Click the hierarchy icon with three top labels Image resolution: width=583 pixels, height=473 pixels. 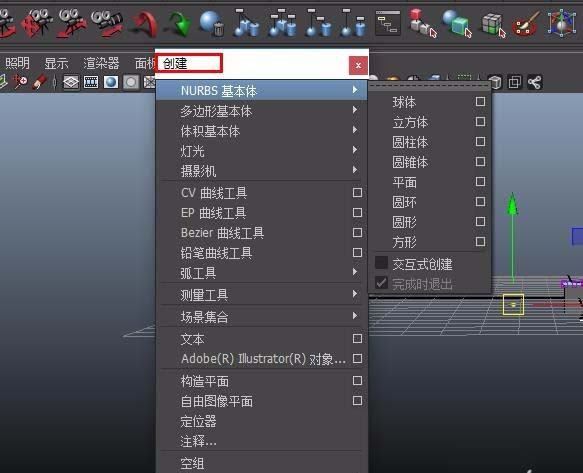282,23
